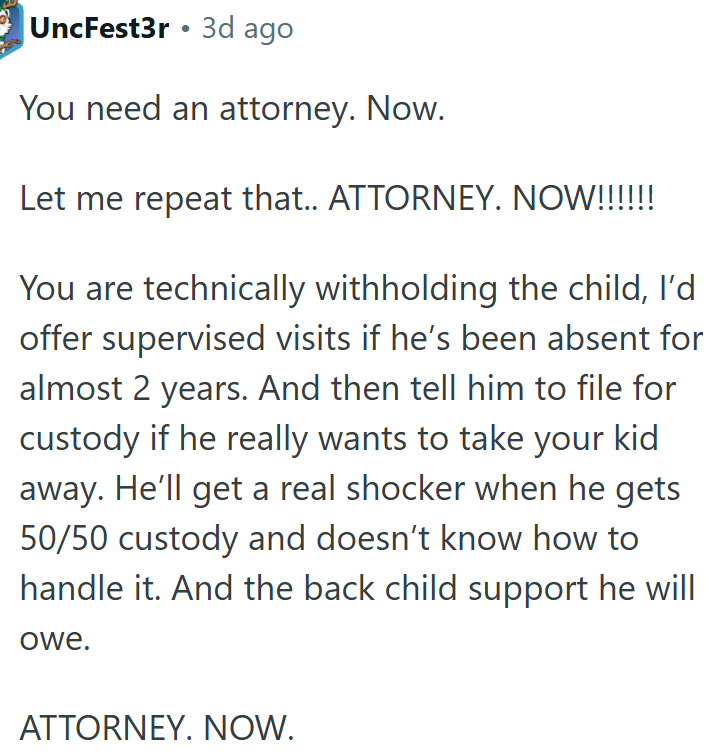The height and width of the screenshot is (756, 719).
Task: Click the '3d ago' comment timestamp
Action: pyautogui.click(x=247, y=28)
